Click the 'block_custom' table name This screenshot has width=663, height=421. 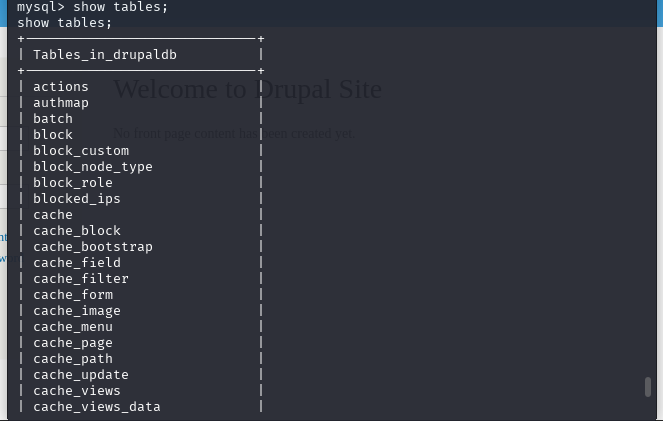pyautogui.click(x=81, y=151)
